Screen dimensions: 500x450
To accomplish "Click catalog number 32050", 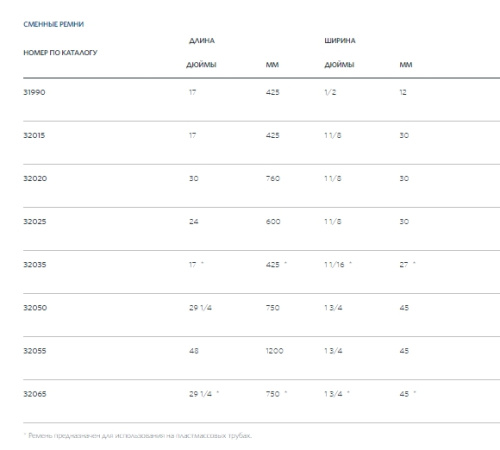I will point(35,308).
